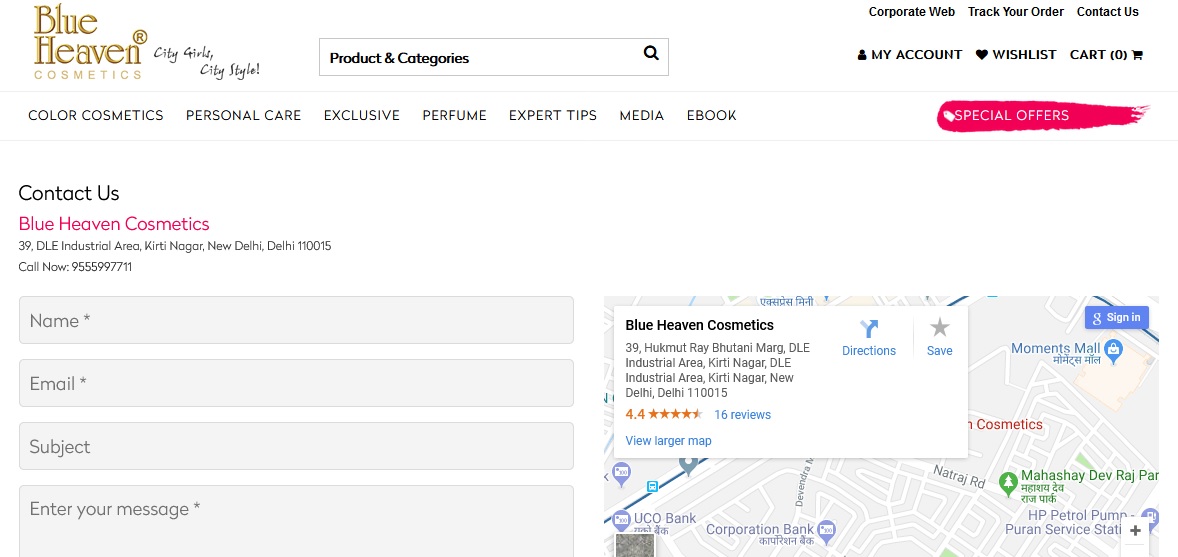
Task: Click the 39, DLE Industrial Area address text
Action: click(x=175, y=246)
